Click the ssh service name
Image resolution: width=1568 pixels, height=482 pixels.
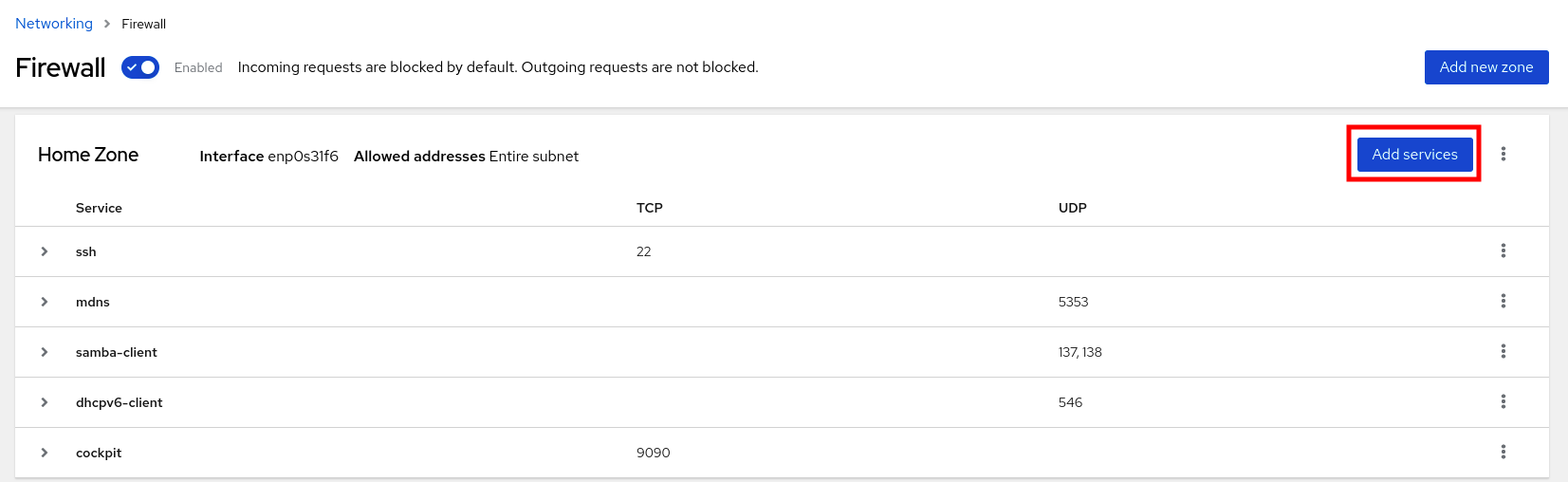click(x=86, y=251)
